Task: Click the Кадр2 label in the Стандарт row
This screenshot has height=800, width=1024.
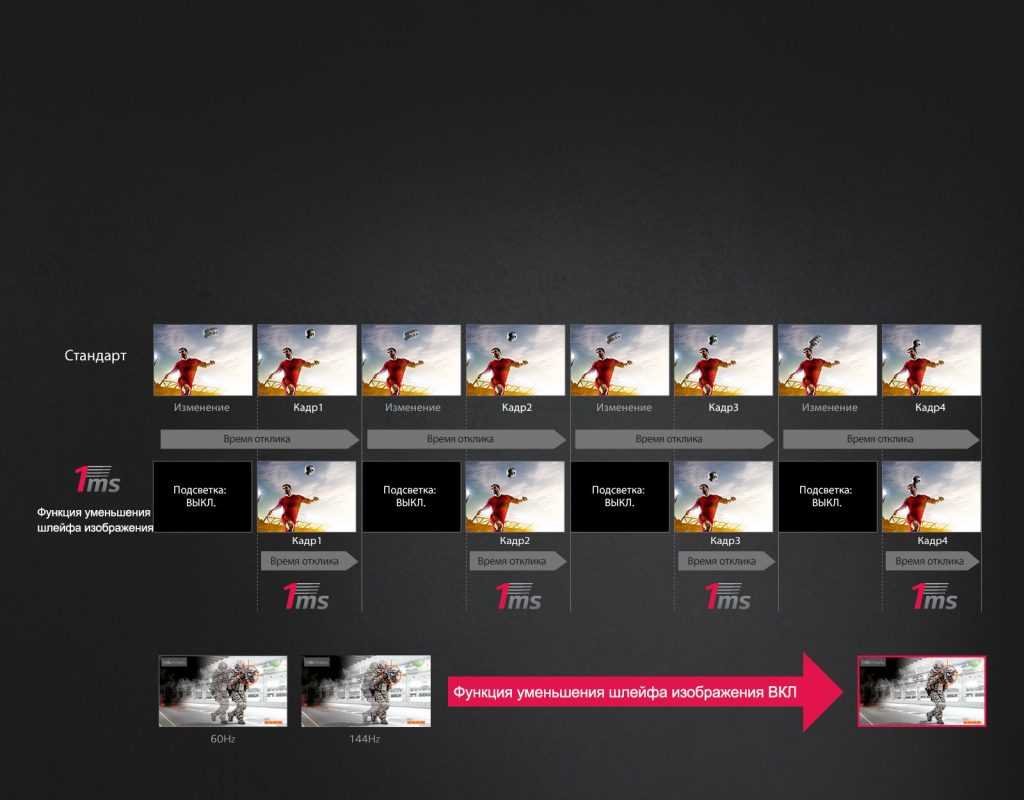Action: [516, 408]
